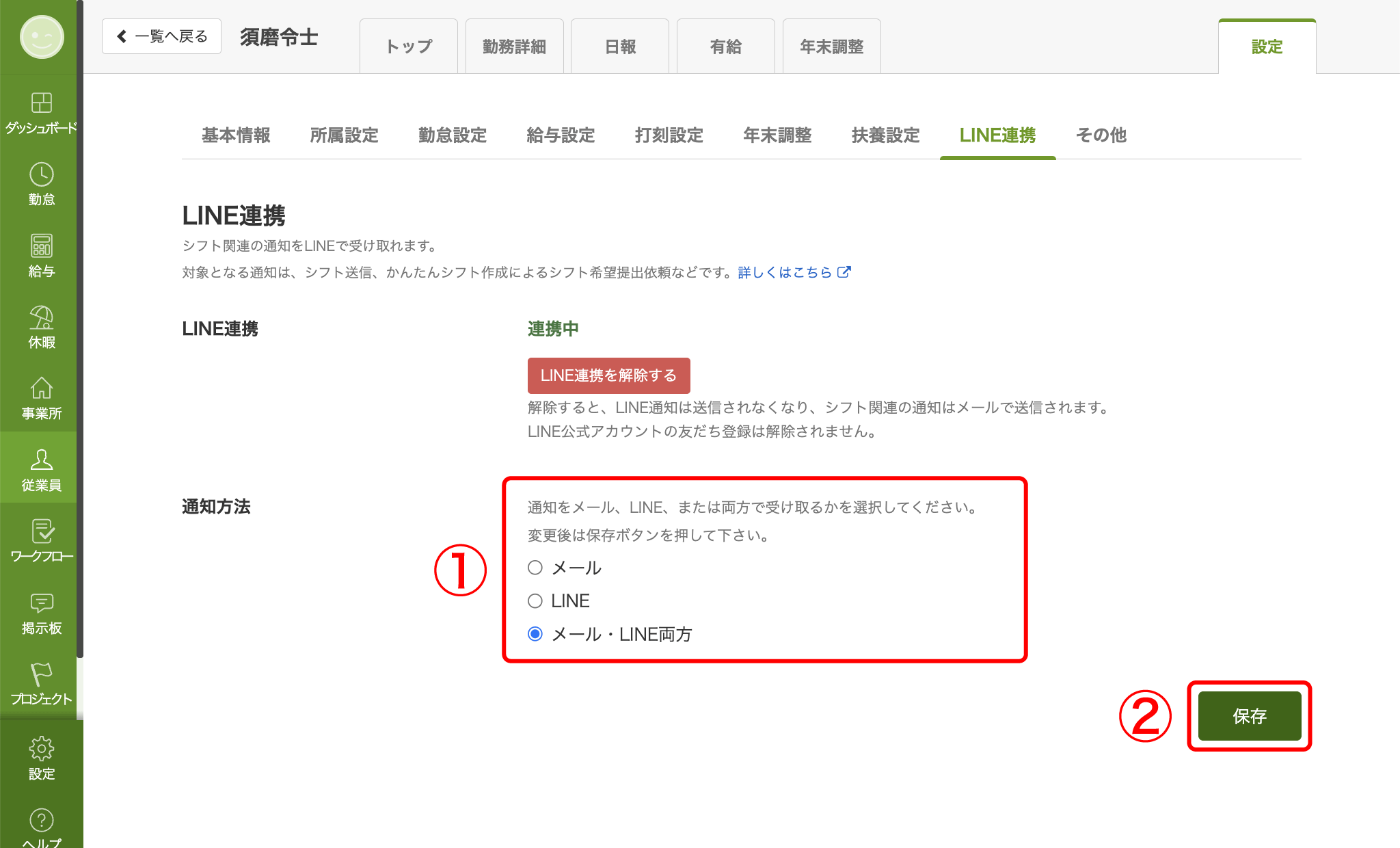Click the 通知方法 label
This screenshot has height=848, width=1400.
click(x=216, y=507)
